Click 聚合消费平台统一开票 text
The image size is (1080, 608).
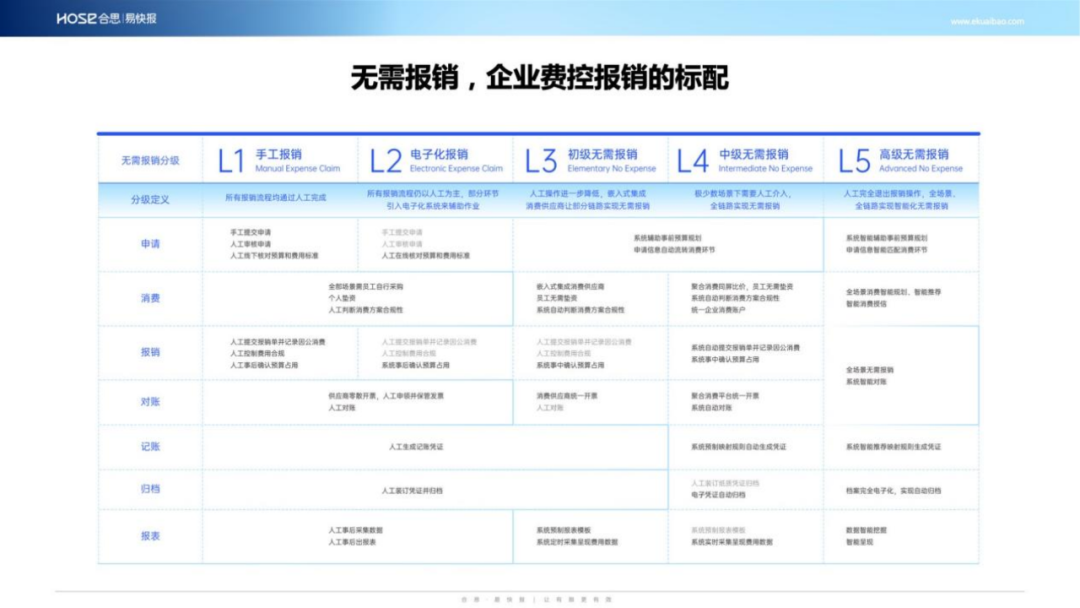pos(725,396)
